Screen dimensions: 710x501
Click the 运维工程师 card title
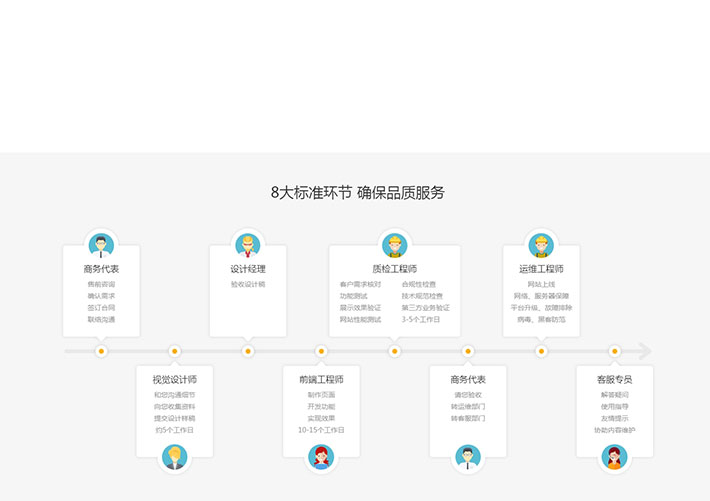point(541,269)
